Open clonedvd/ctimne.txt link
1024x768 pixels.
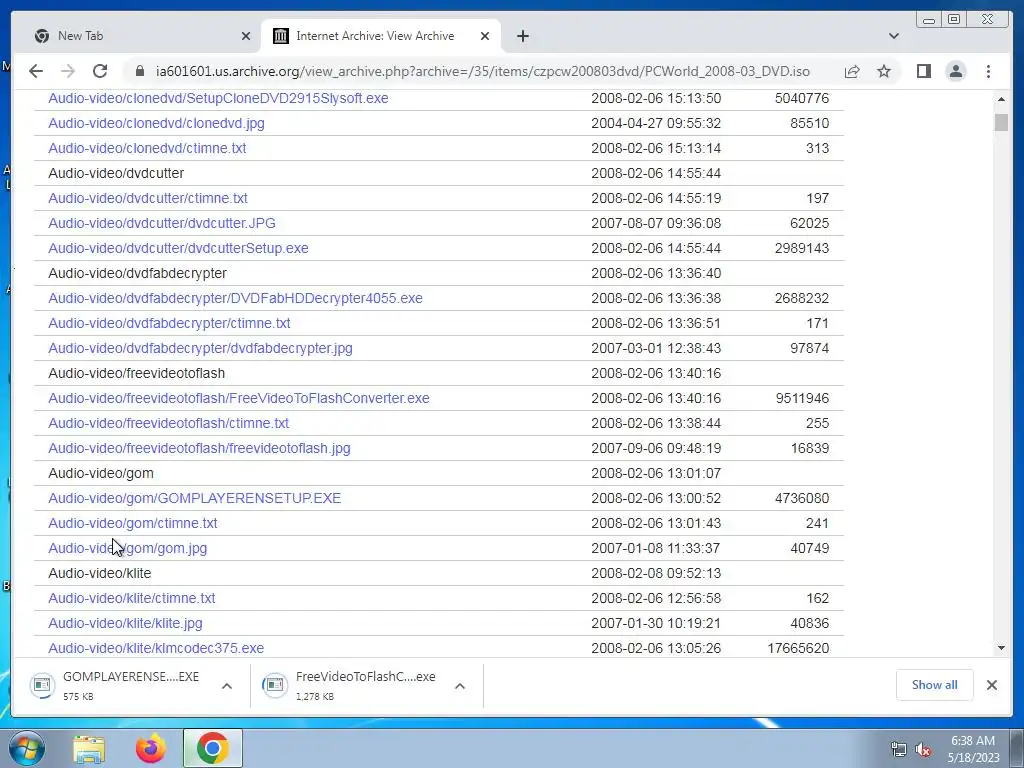147,148
